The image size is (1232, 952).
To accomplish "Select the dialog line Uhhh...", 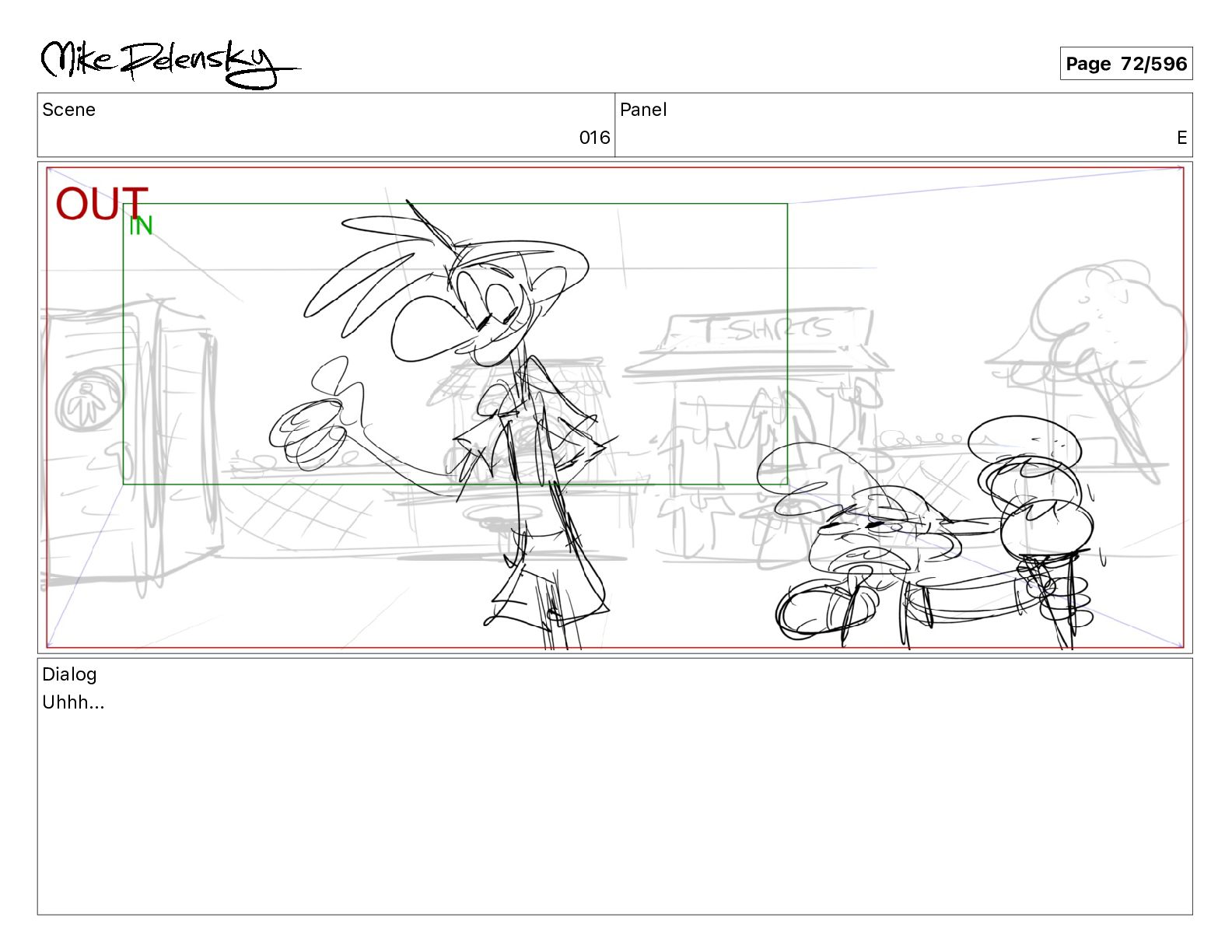I will click(73, 702).
